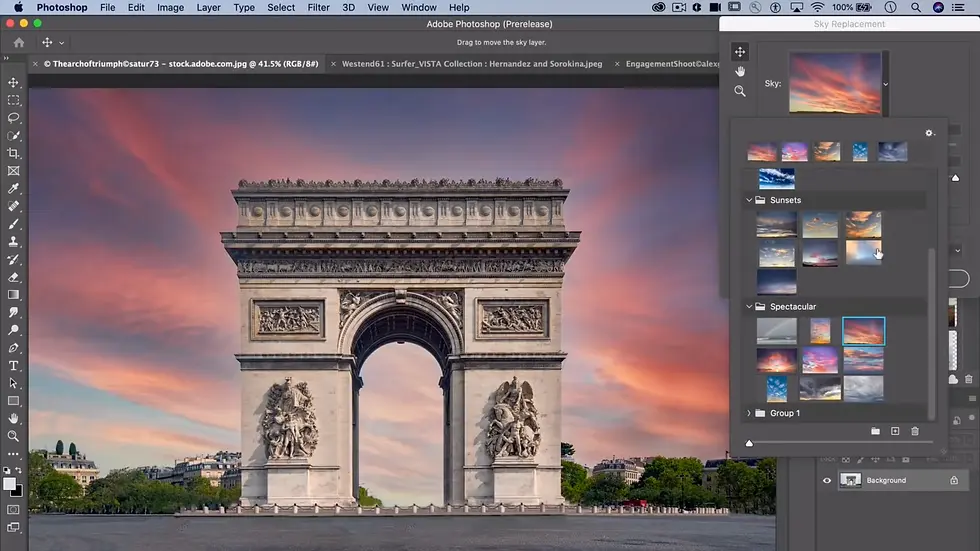
Task: Expand the Group 1 folder
Action: click(749, 413)
